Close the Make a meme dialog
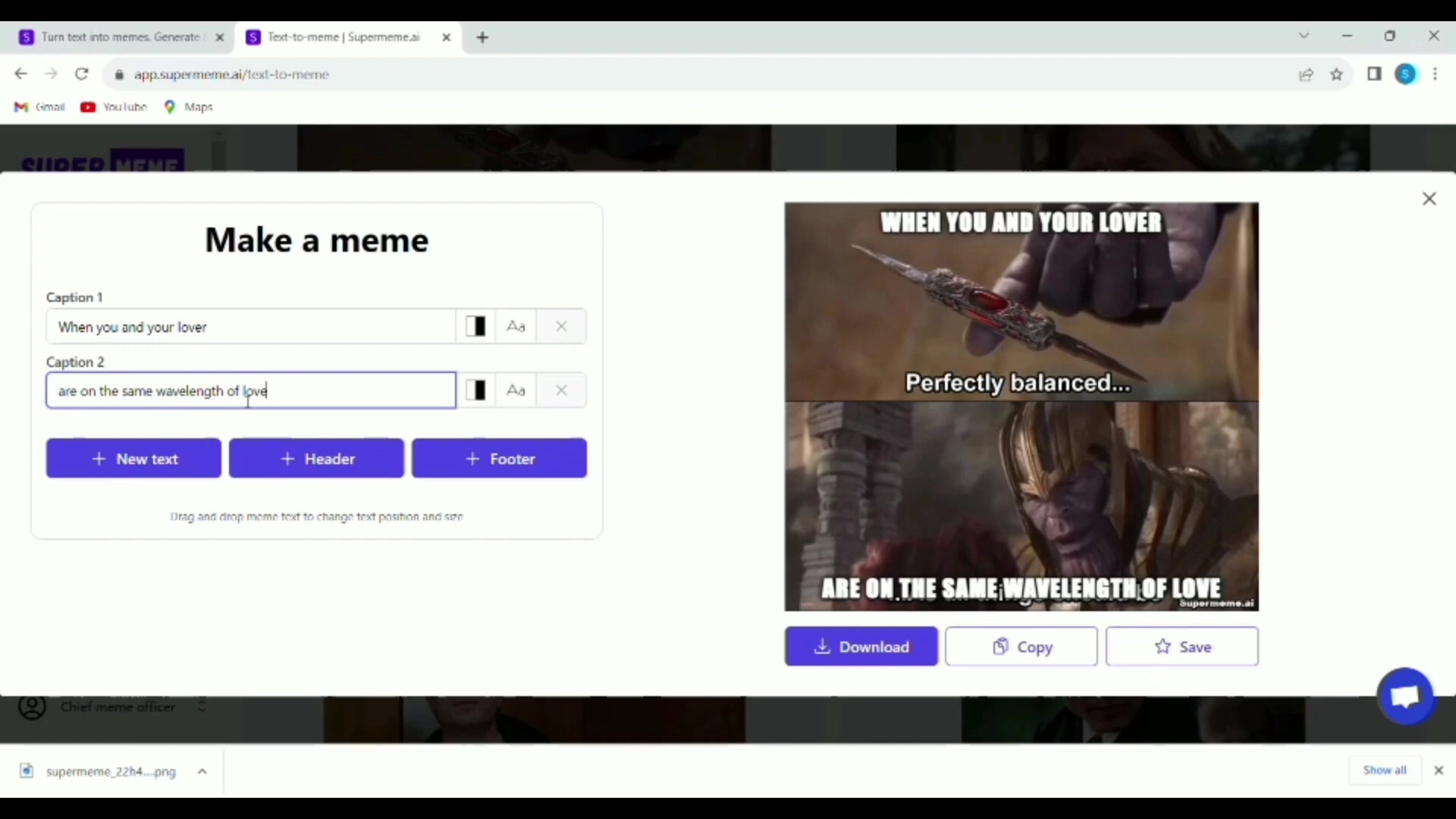1456x819 pixels. pyautogui.click(x=1429, y=199)
